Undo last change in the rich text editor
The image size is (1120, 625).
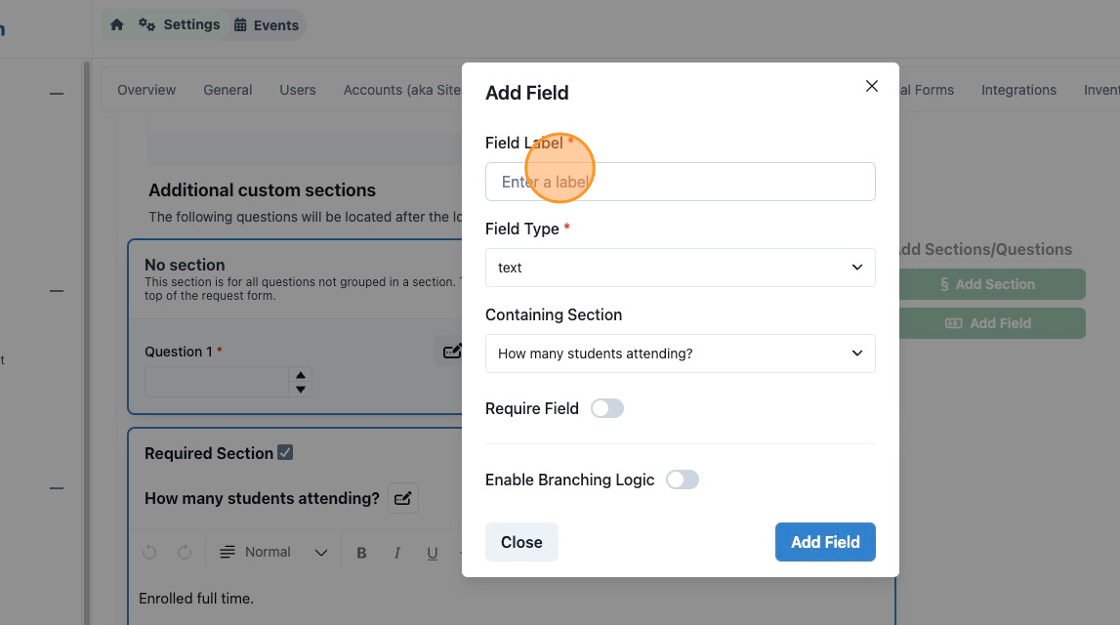click(149, 552)
